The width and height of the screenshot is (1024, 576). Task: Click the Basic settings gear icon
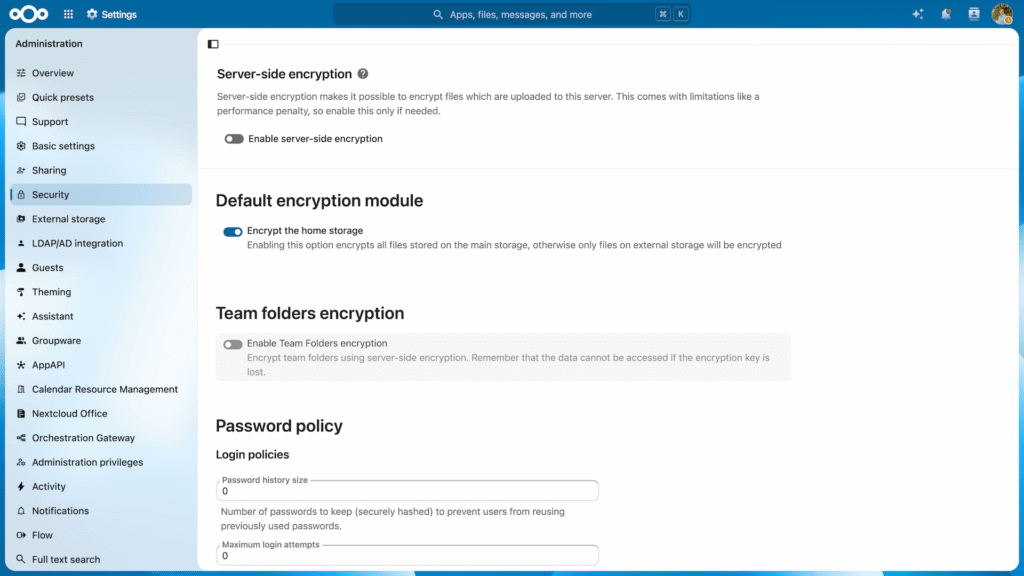(21, 146)
